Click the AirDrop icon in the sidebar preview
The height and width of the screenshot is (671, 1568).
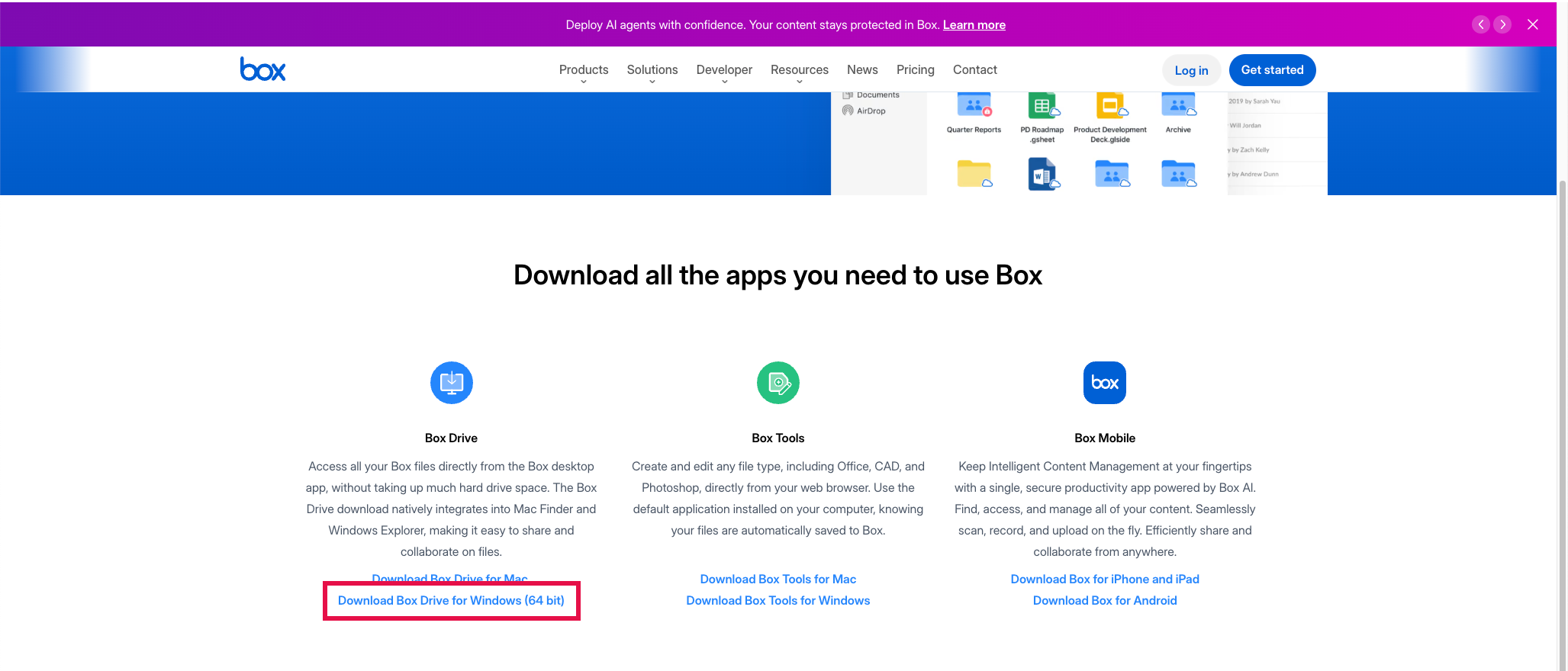[848, 111]
